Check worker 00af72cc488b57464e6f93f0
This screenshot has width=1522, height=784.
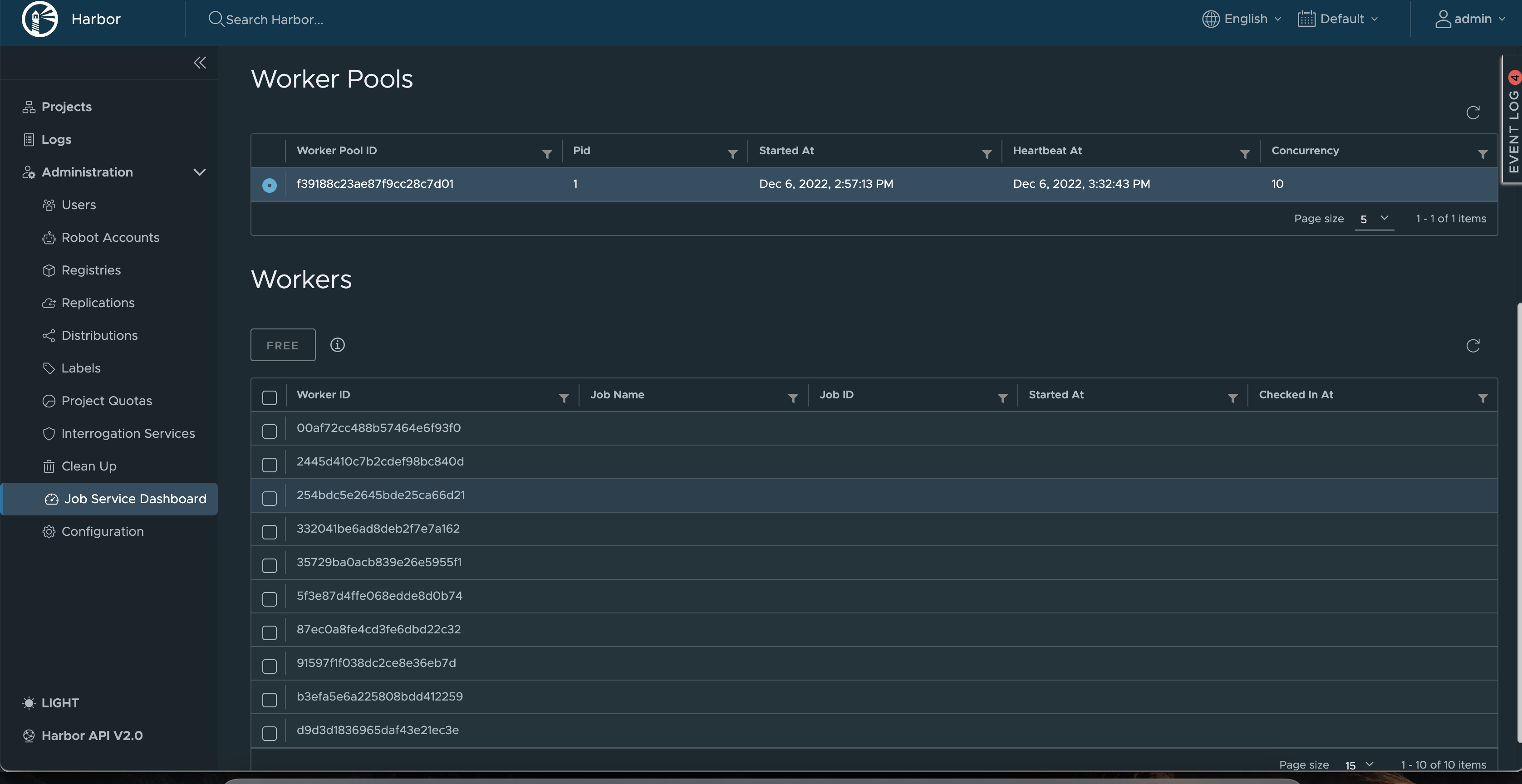(x=270, y=431)
